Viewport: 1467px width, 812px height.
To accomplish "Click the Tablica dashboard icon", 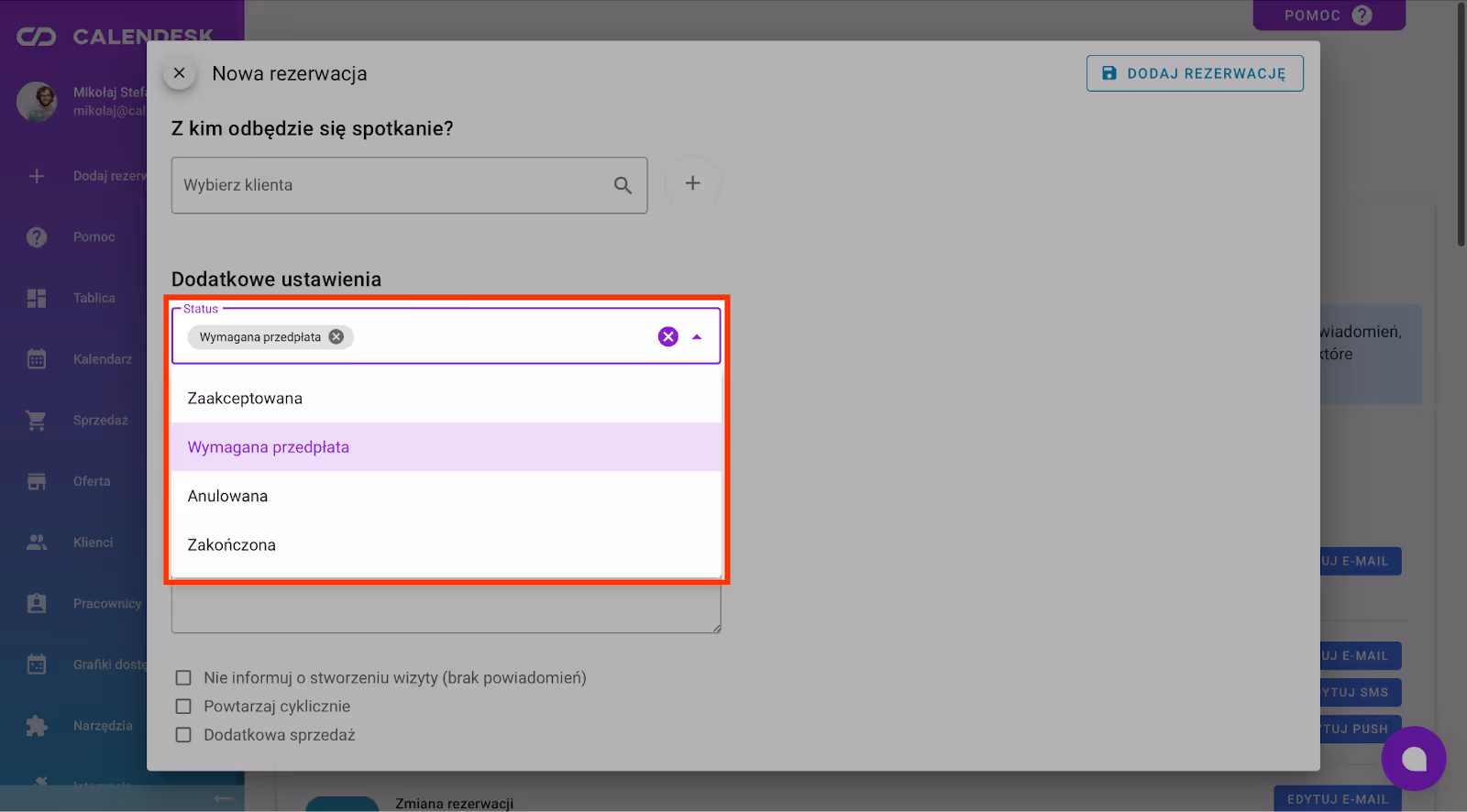I will click(x=37, y=298).
